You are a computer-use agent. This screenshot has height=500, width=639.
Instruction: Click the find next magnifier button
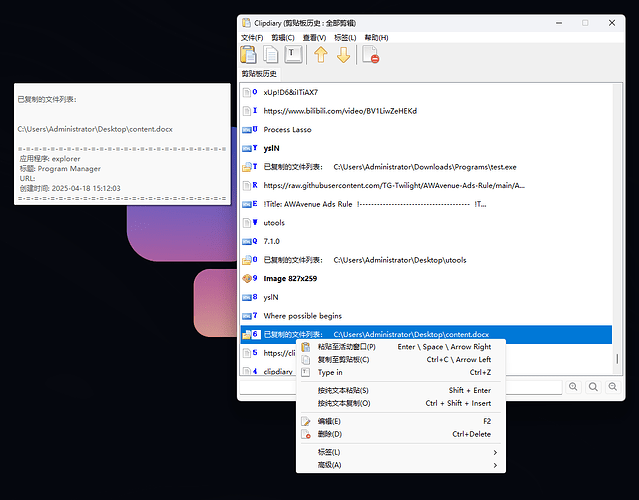point(613,387)
